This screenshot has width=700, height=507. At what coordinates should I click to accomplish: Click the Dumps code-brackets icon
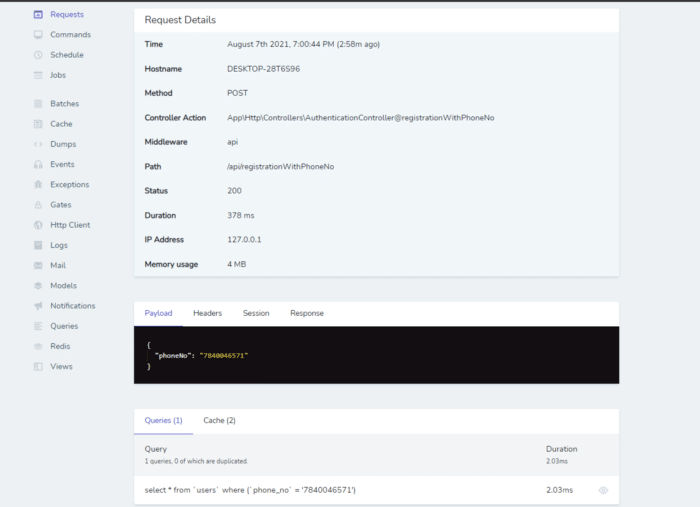pyautogui.click(x=38, y=144)
